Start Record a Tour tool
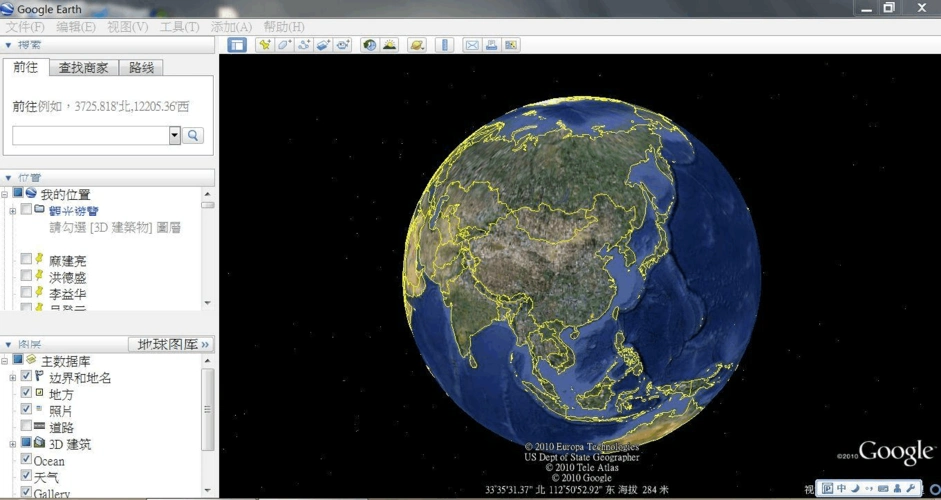Image resolution: width=941 pixels, height=500 pixels. click(x=343, y=44)
